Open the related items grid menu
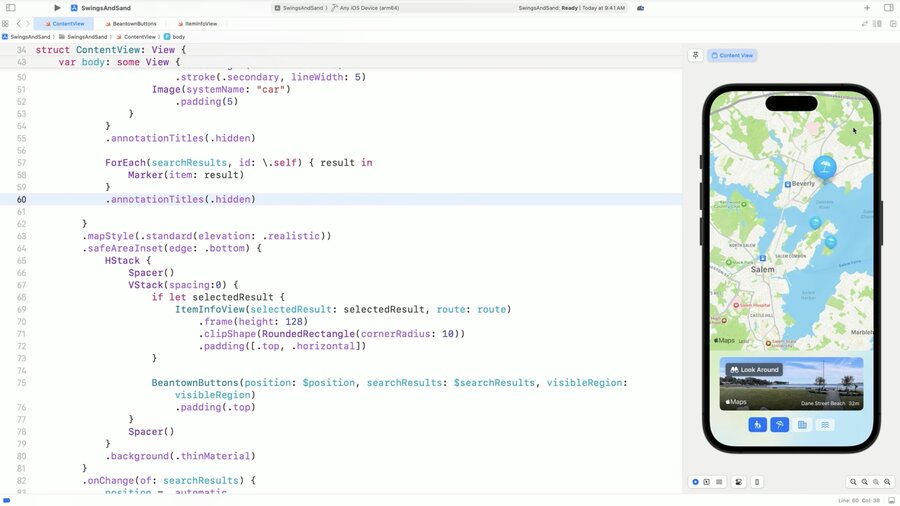The image size is (900, 506). (5, 24)
